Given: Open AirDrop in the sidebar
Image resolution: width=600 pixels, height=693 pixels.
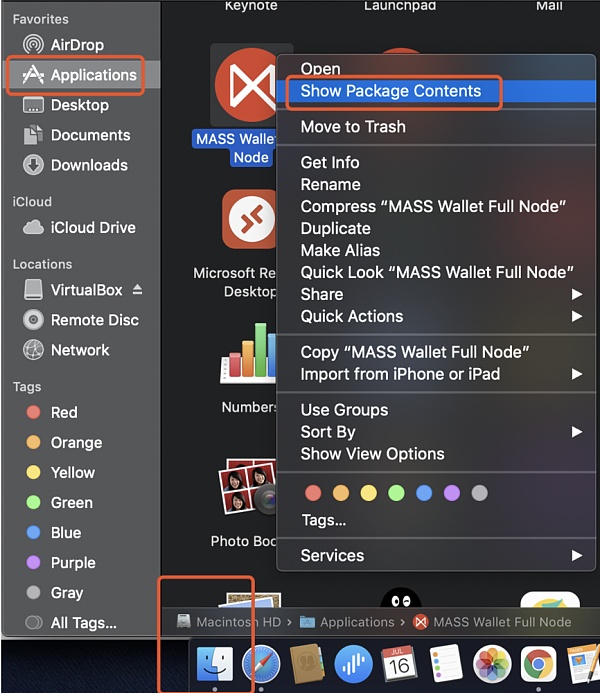Looking at the screenshot, I should coord(77,45).
